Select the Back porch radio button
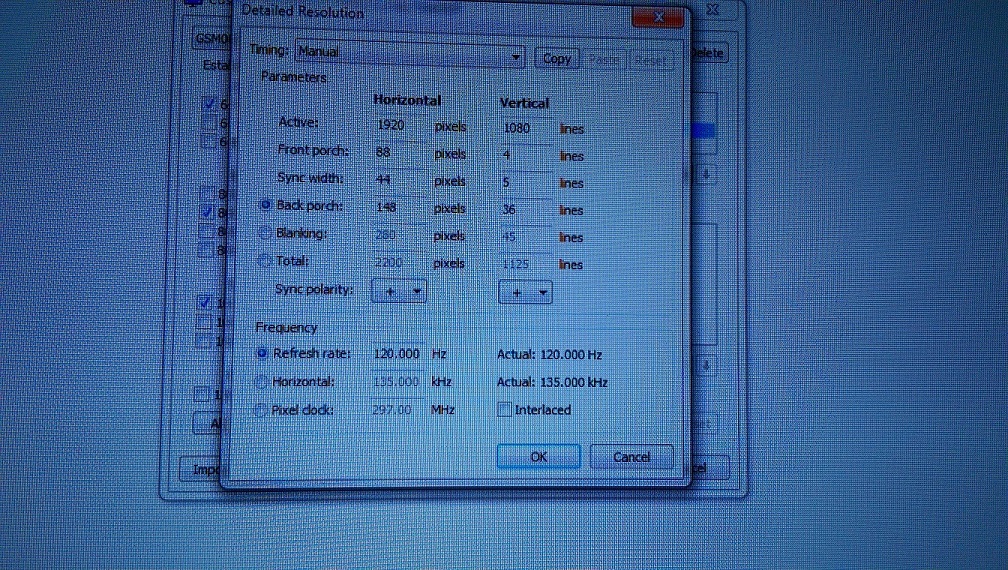The height and width of the screenshot is (570, 1008). (x=265, y=205)
